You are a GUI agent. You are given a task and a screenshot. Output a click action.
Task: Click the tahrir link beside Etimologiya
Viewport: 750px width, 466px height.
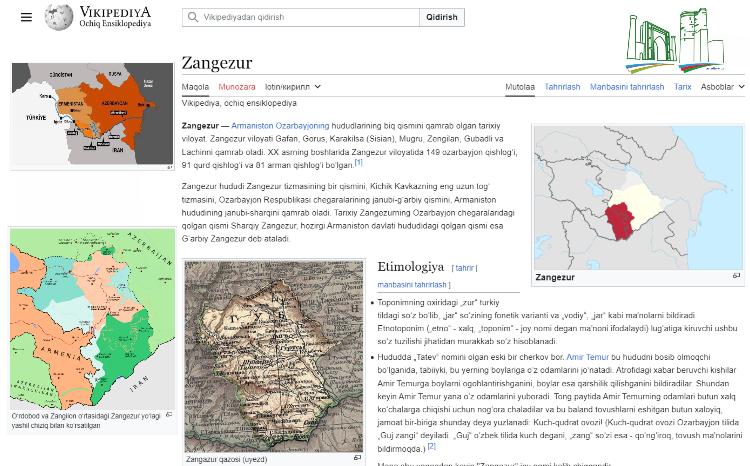click(x=464, y=268)
